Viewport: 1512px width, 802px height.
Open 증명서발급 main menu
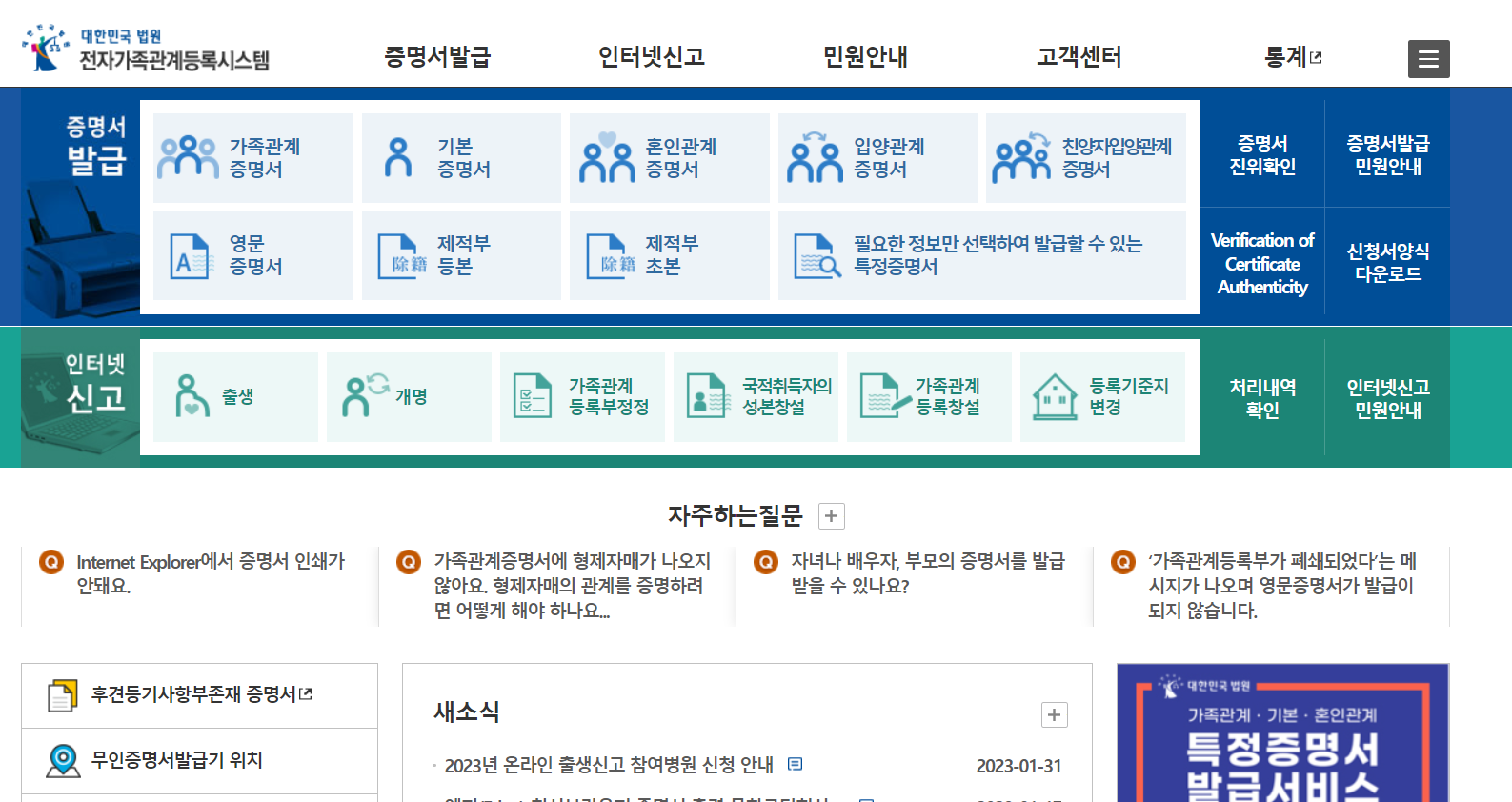tap(437, 57)
